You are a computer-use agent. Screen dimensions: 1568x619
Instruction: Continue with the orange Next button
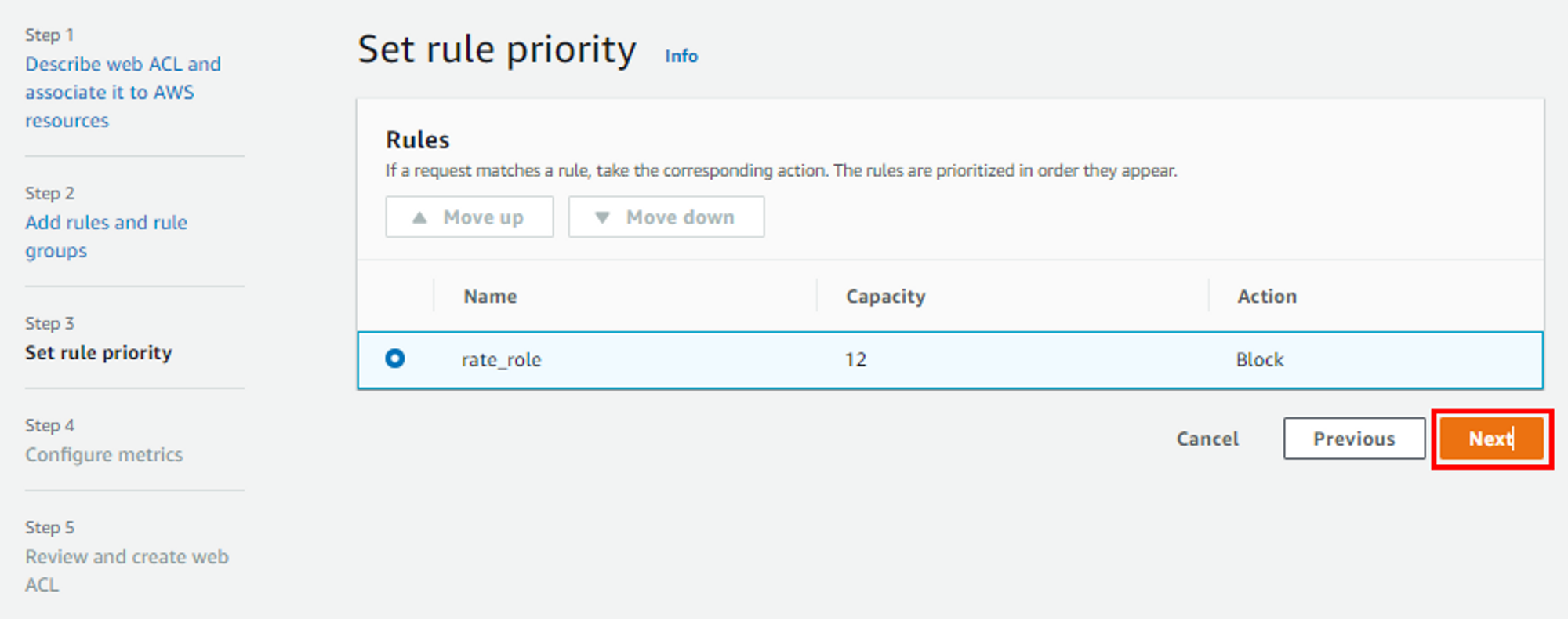click(1490, 439)
